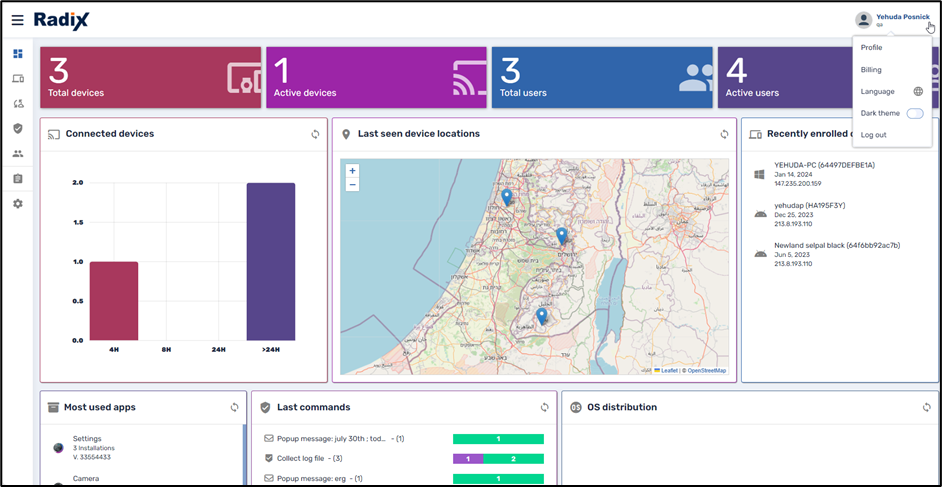Refresh the Last commands widget
This screenshot has height=487, width=942.
point(544,407)
